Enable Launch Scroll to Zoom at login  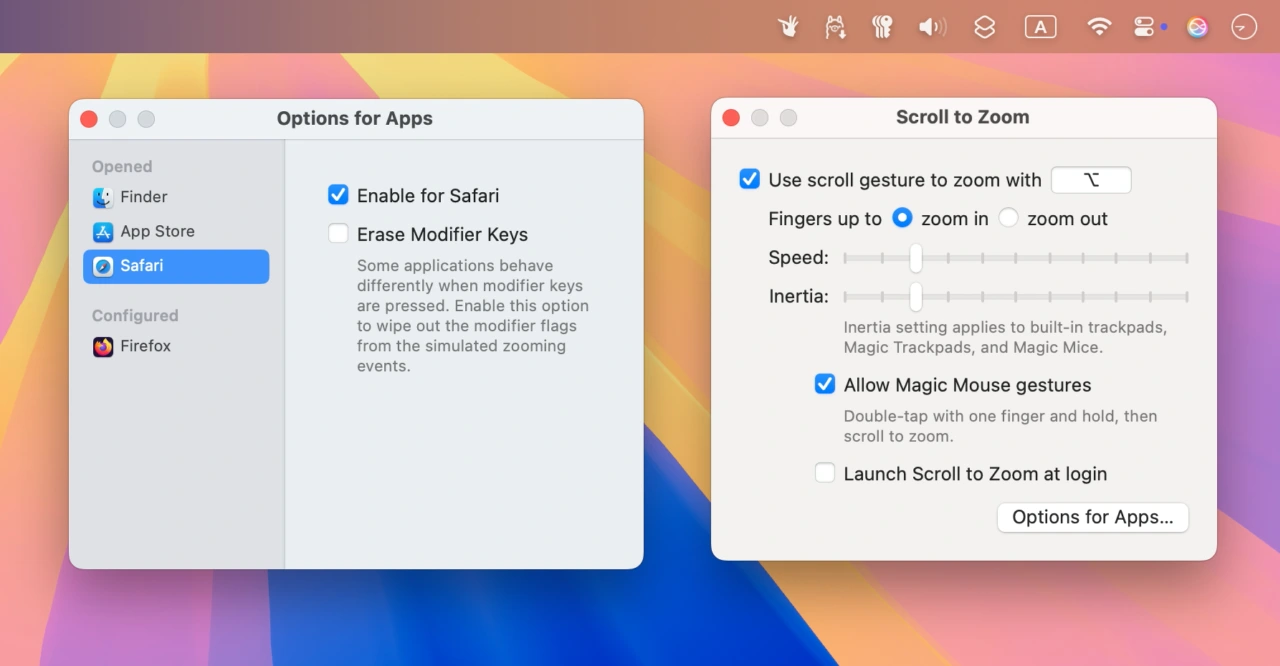(x=825, y=474)
